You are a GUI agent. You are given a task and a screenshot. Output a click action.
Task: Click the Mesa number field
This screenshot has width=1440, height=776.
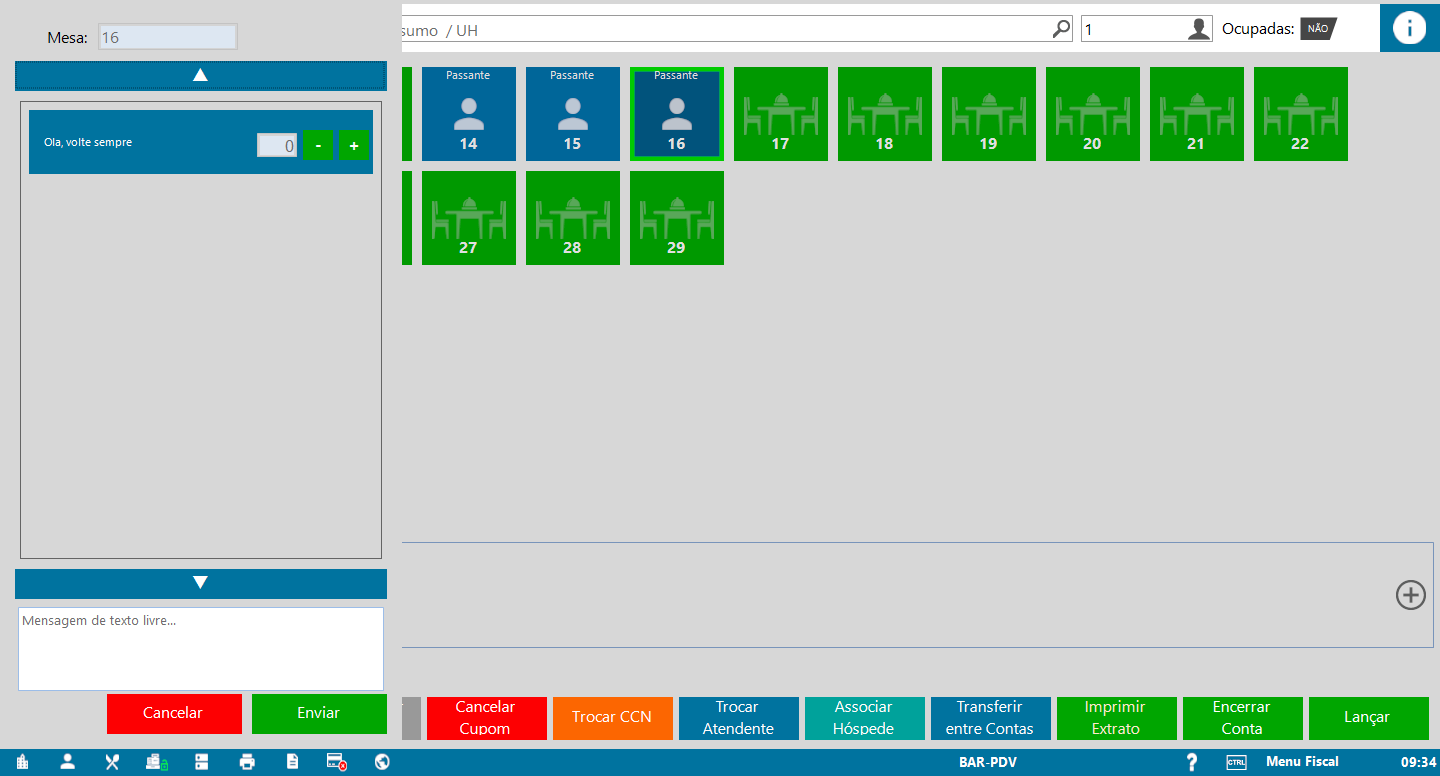coord(168,37)
